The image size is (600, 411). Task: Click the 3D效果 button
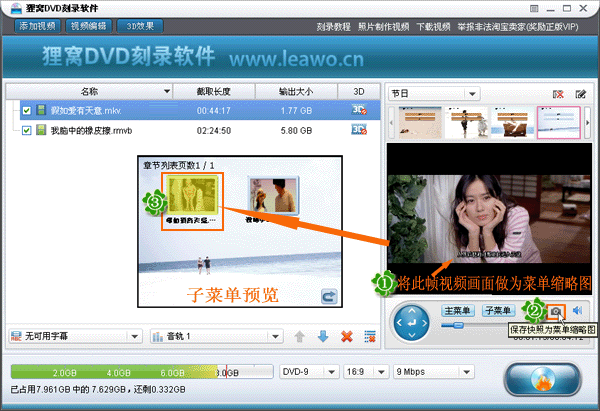140,26
